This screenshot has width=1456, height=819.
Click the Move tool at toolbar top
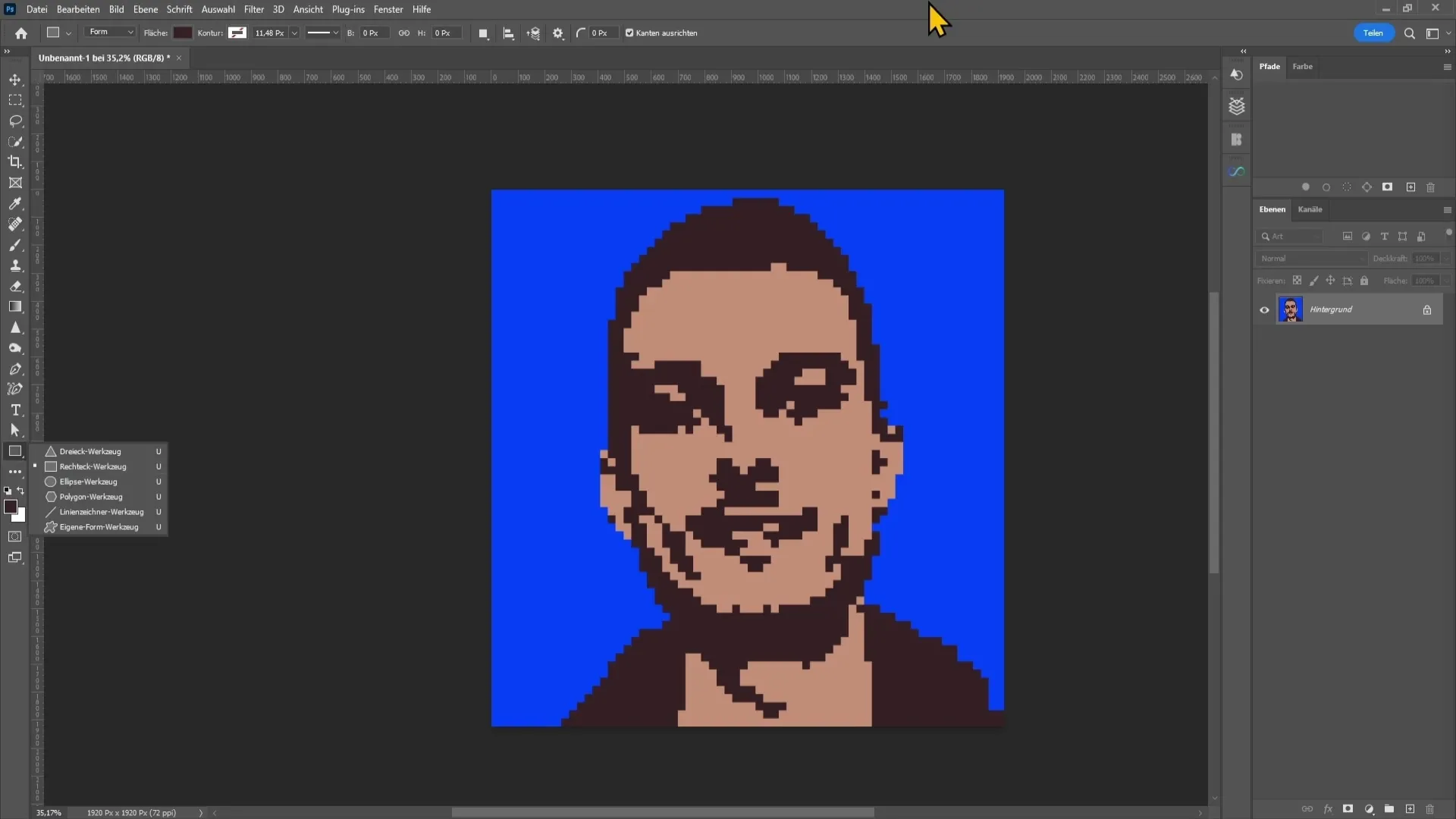coord(15,80)
